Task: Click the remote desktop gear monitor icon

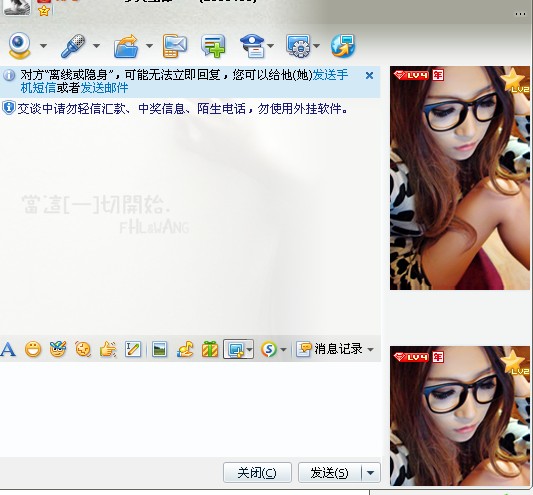Action: [298, 46]
